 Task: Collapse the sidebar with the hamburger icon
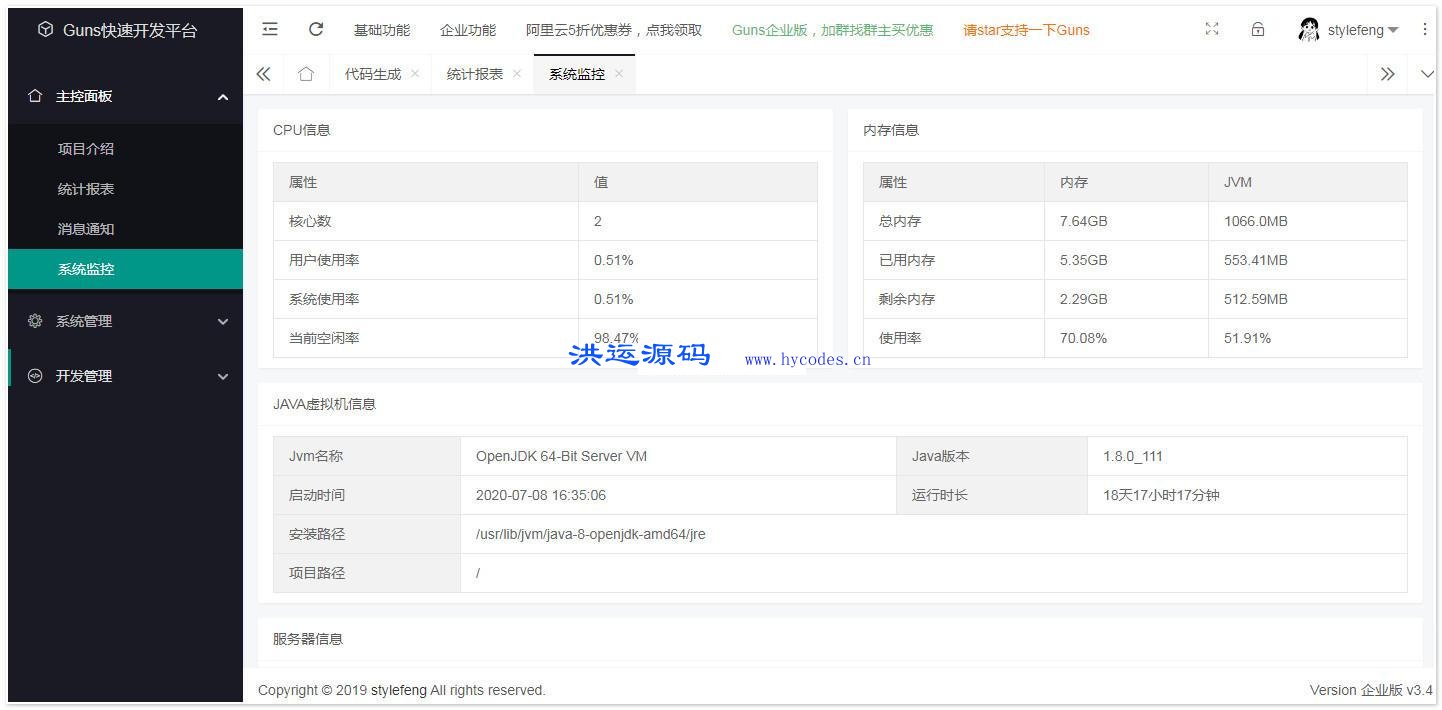click(x=269, y=29)
